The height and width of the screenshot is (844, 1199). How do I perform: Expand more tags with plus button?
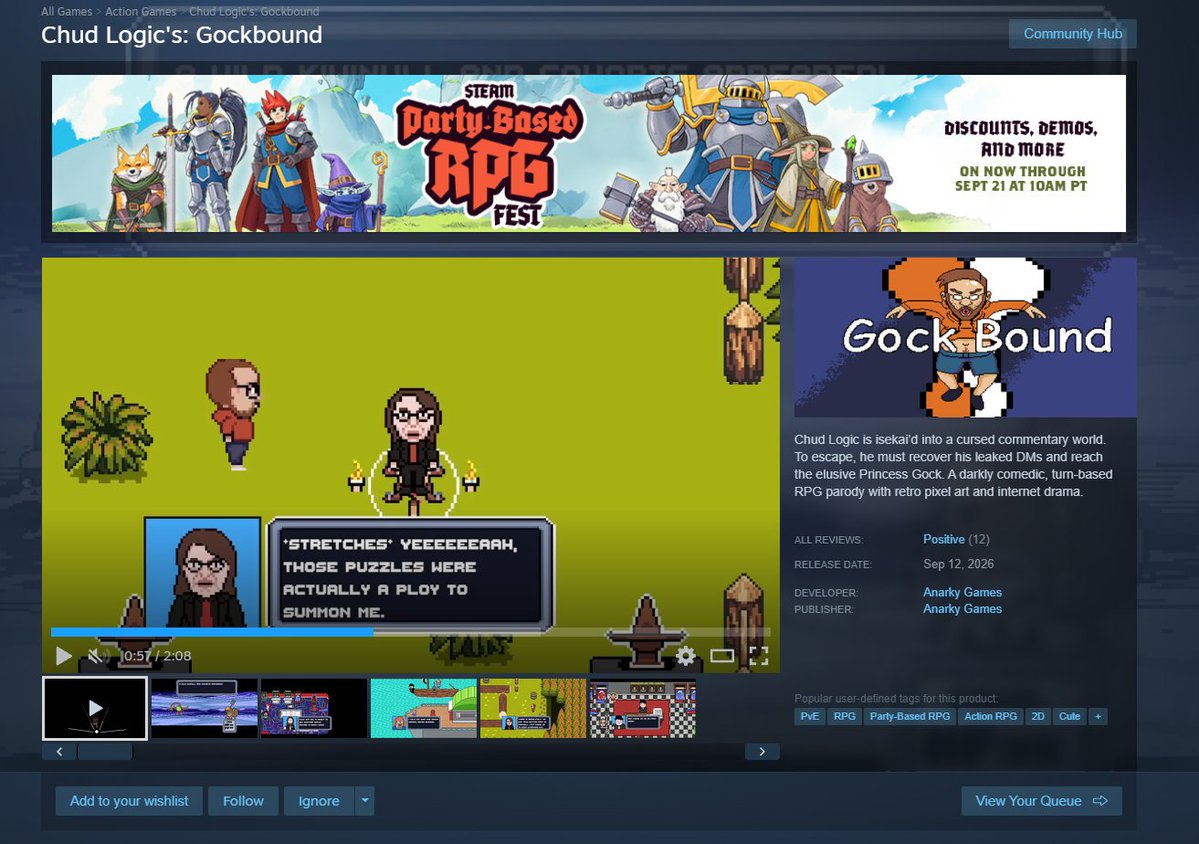pyautogui.click(x=1098, y=716)
